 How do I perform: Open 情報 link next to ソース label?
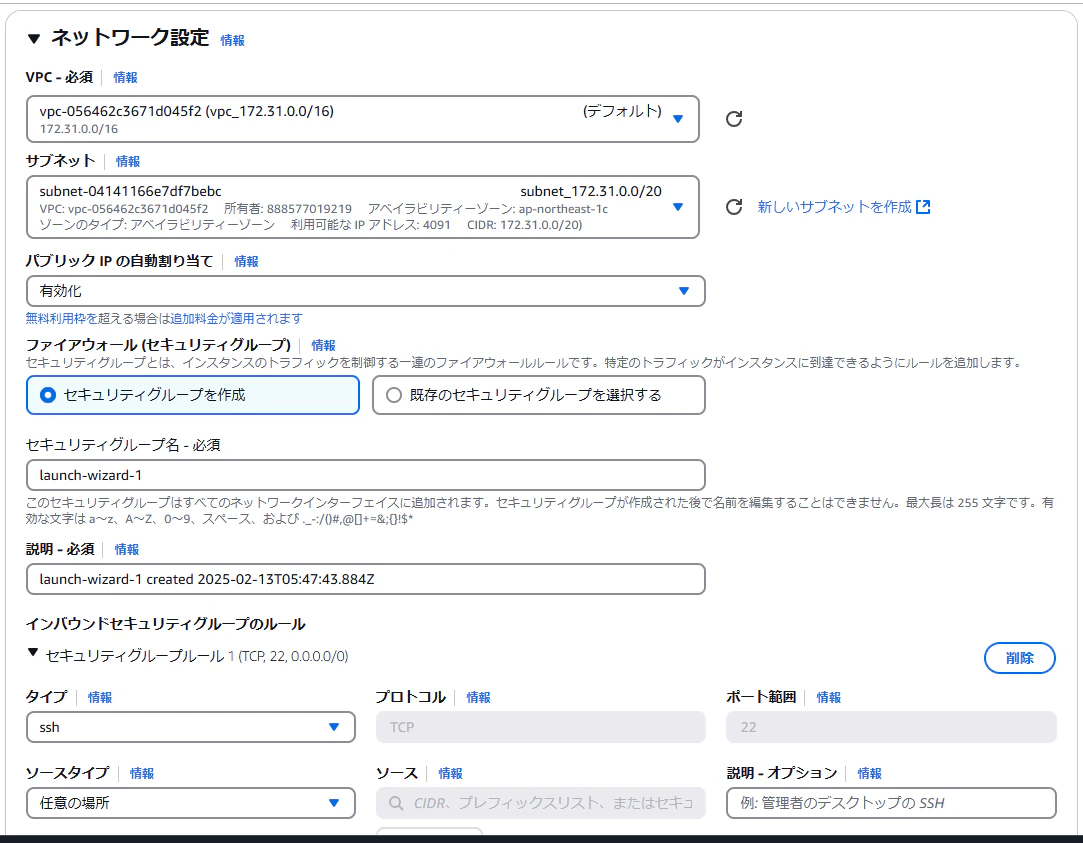(x=450, y=773)
